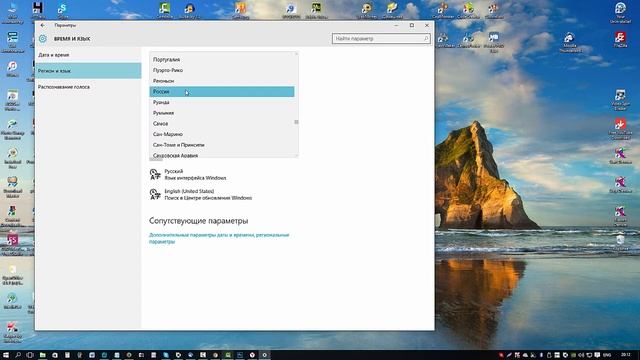
Task: Open the Skype desktop shortcut
Action: [62, 10]
